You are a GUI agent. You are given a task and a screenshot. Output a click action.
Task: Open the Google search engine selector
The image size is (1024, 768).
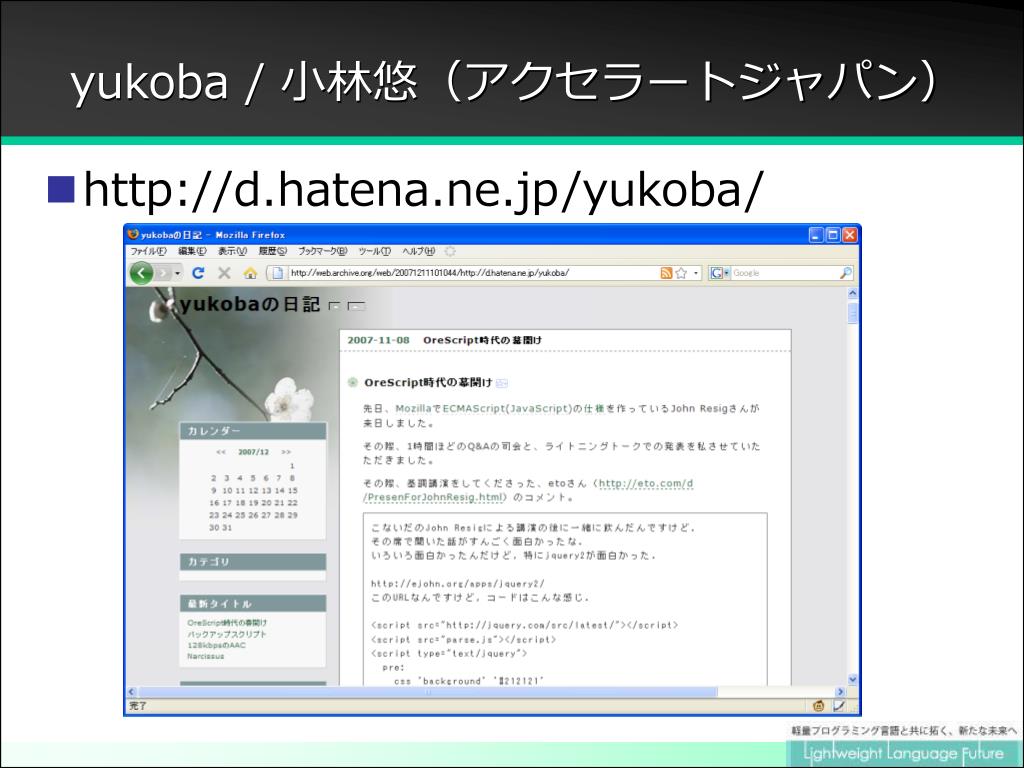pyautogui.click(x=720, y=273)
